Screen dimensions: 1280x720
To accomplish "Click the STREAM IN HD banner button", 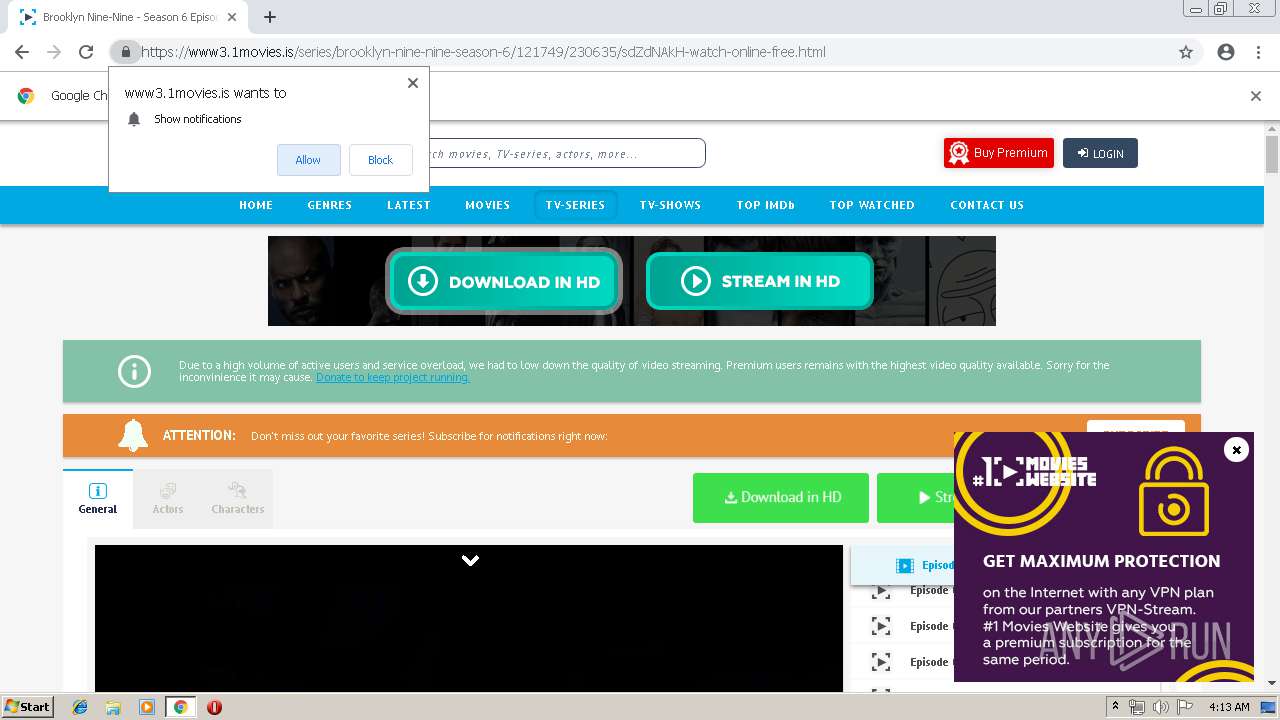I will 760,281.
